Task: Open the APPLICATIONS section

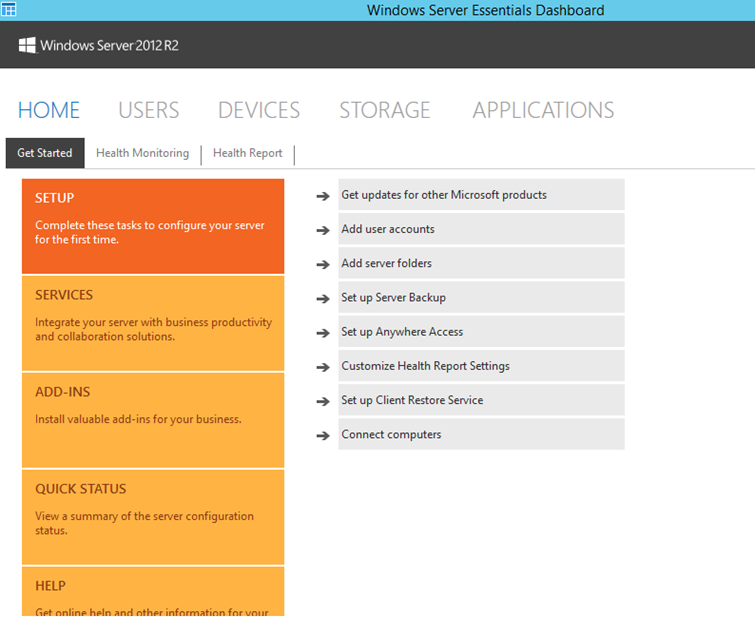Action: pos(543,110)
